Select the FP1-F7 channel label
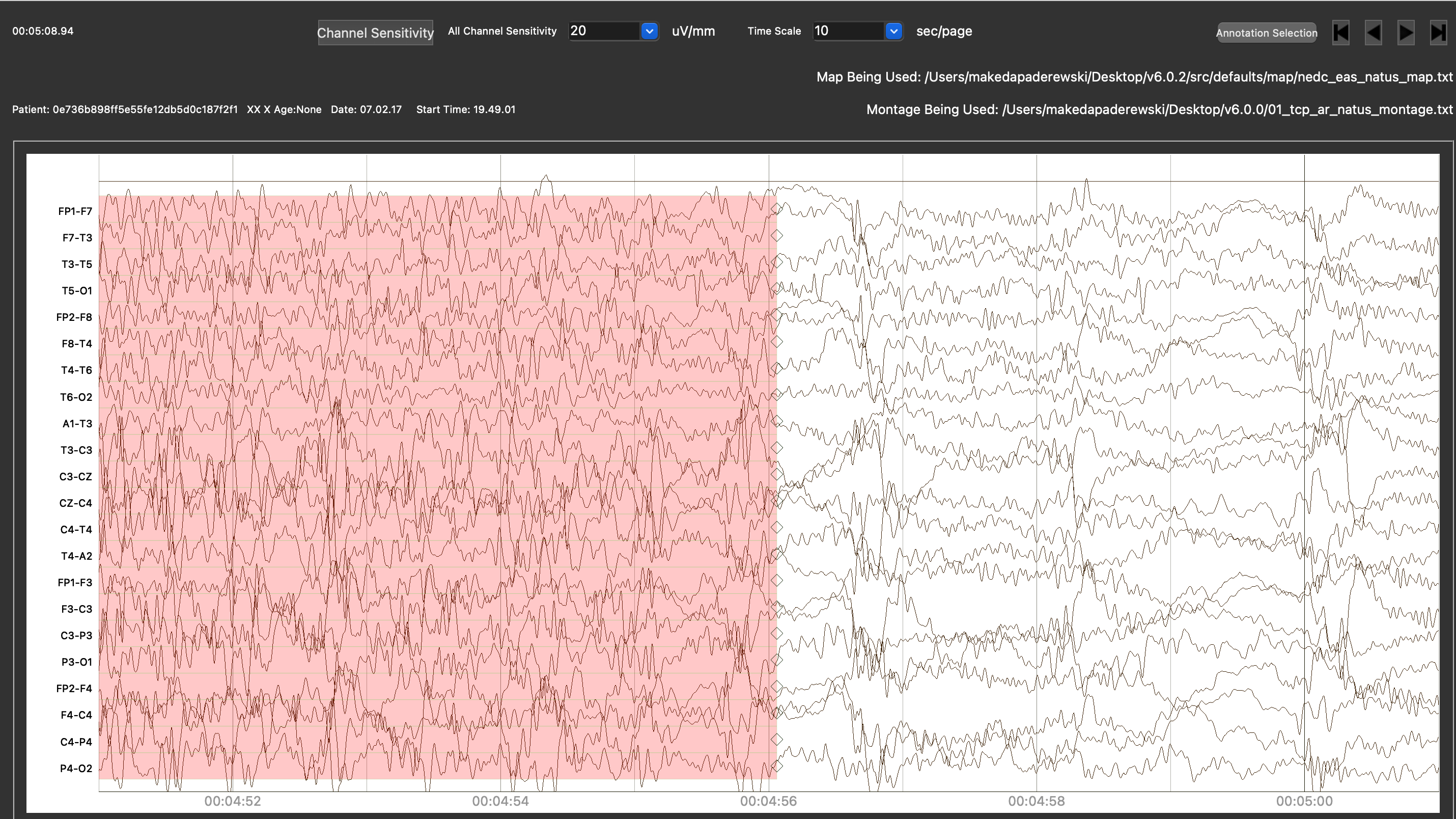 [x=75, y=211]
